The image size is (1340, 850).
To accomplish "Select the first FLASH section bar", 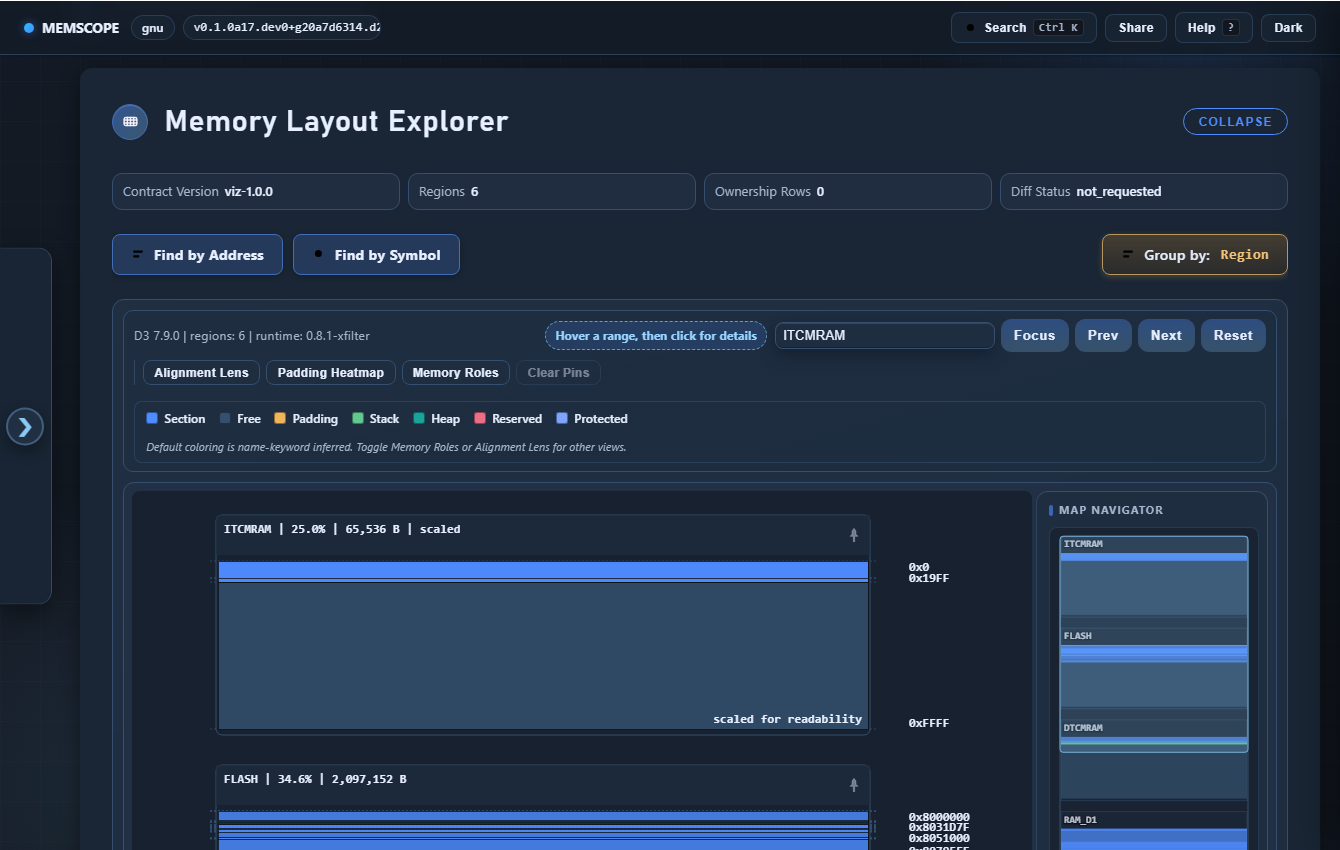I will [543, 816].
